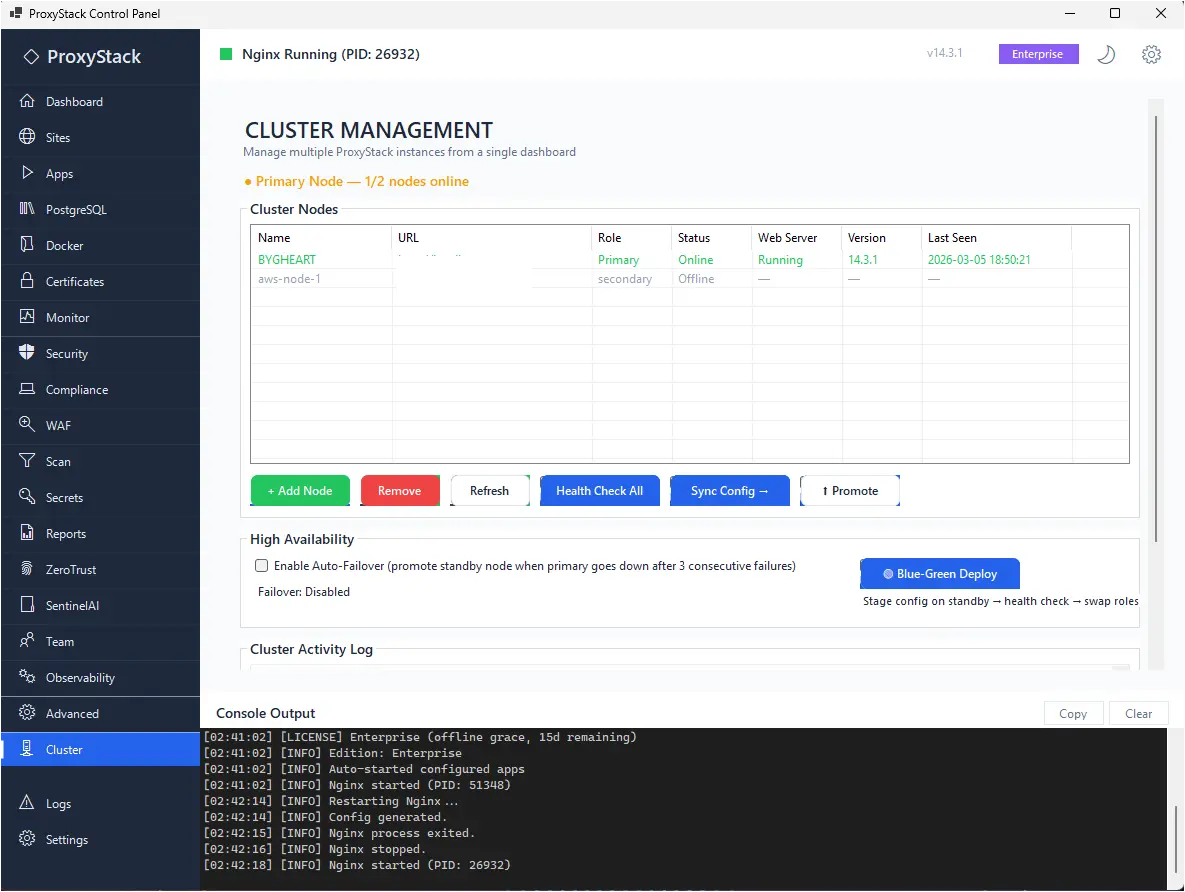
Task: Click the purple Enterprise badge
Action: point(1038,54)
